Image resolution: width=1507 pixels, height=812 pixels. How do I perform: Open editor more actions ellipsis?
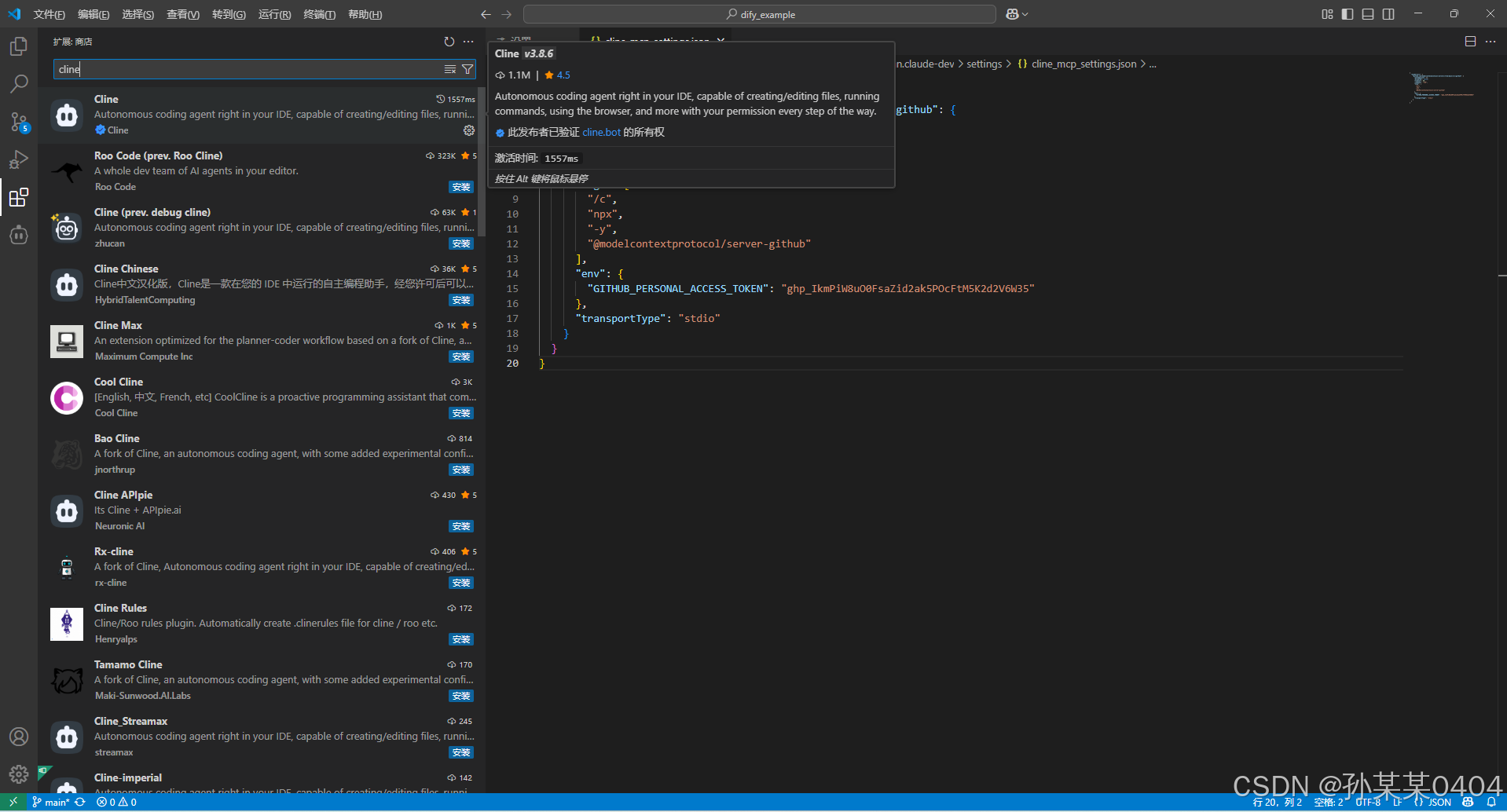[1490, 42]
